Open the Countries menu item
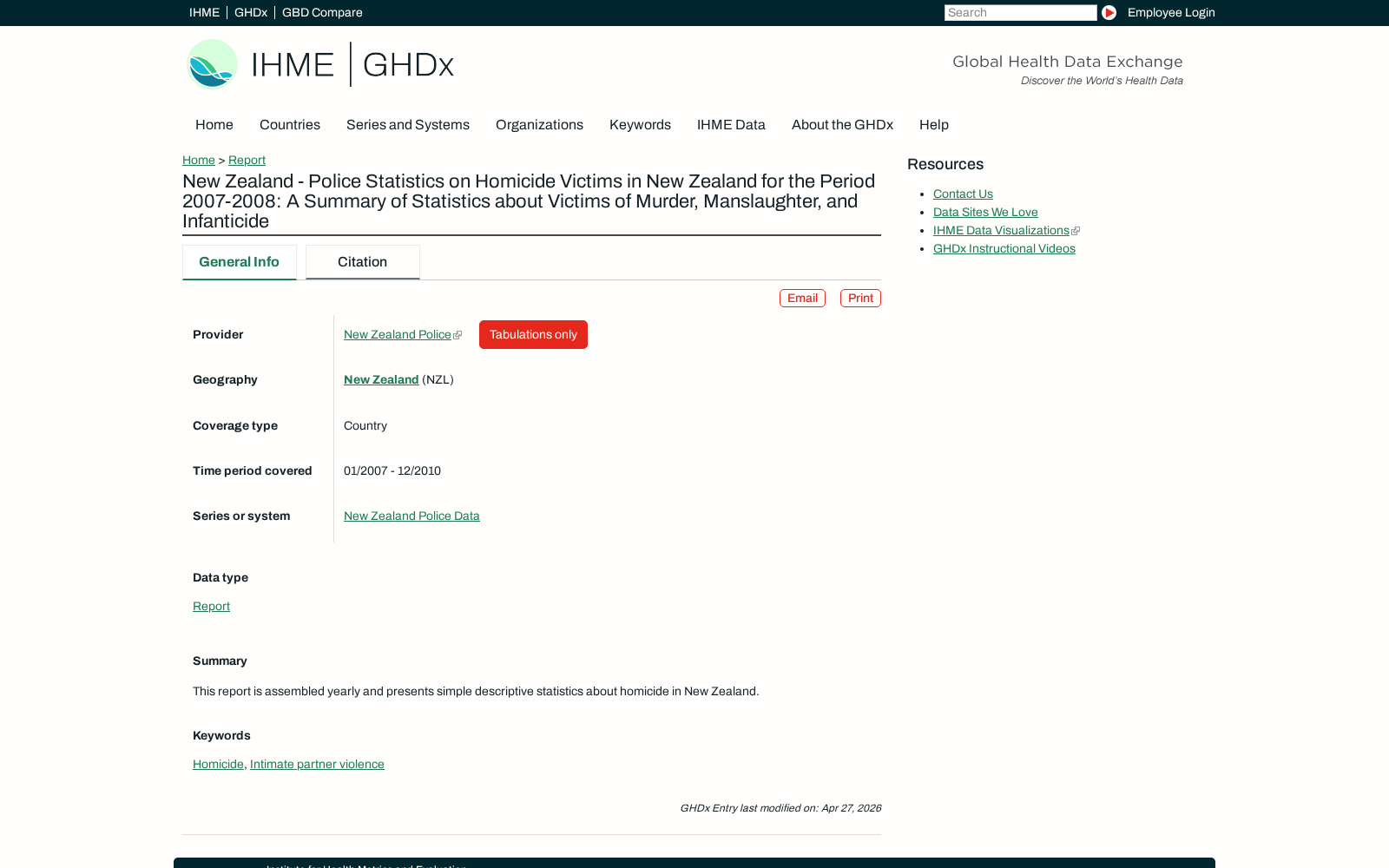The image size is (1389, 868). tap(290, 125)
